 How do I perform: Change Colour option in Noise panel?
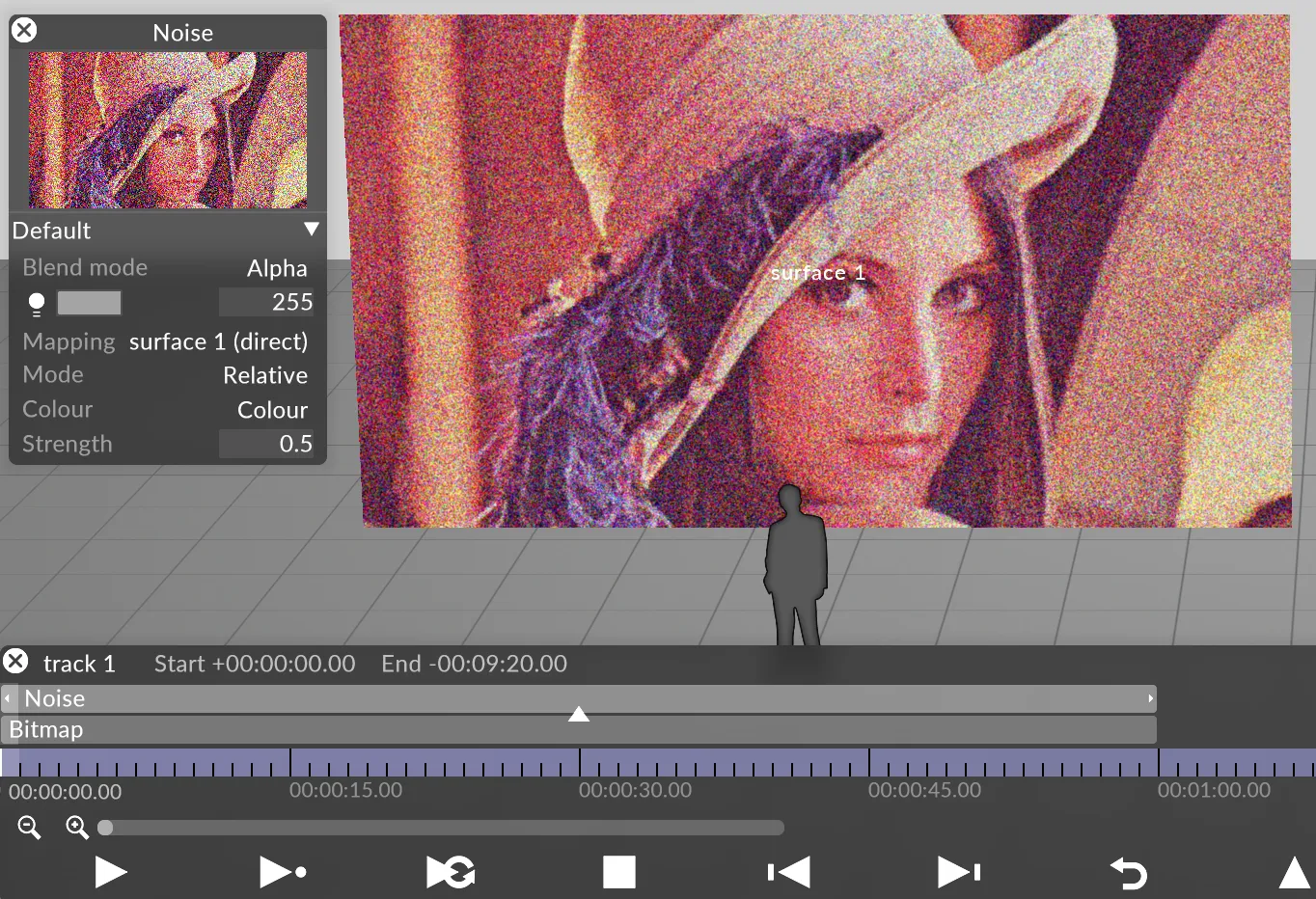[x=272, y=410]
